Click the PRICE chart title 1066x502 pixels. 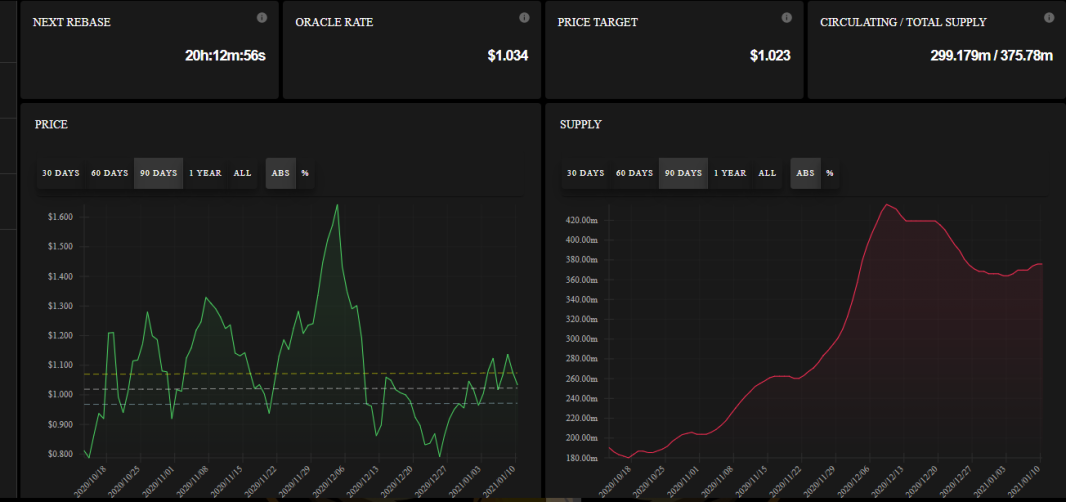[x=51, y=124]
